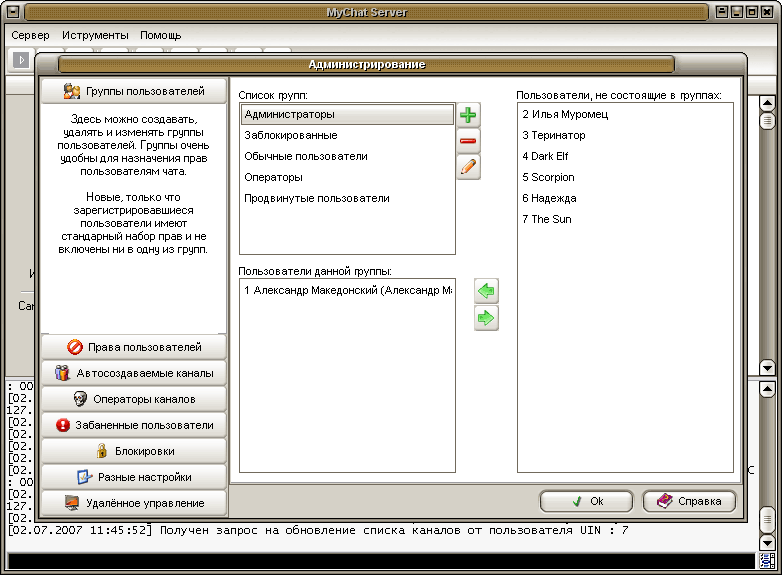Select user 3 Теринатор
Viewport: 782px width, 575px height.
click(x=625, y=135)
